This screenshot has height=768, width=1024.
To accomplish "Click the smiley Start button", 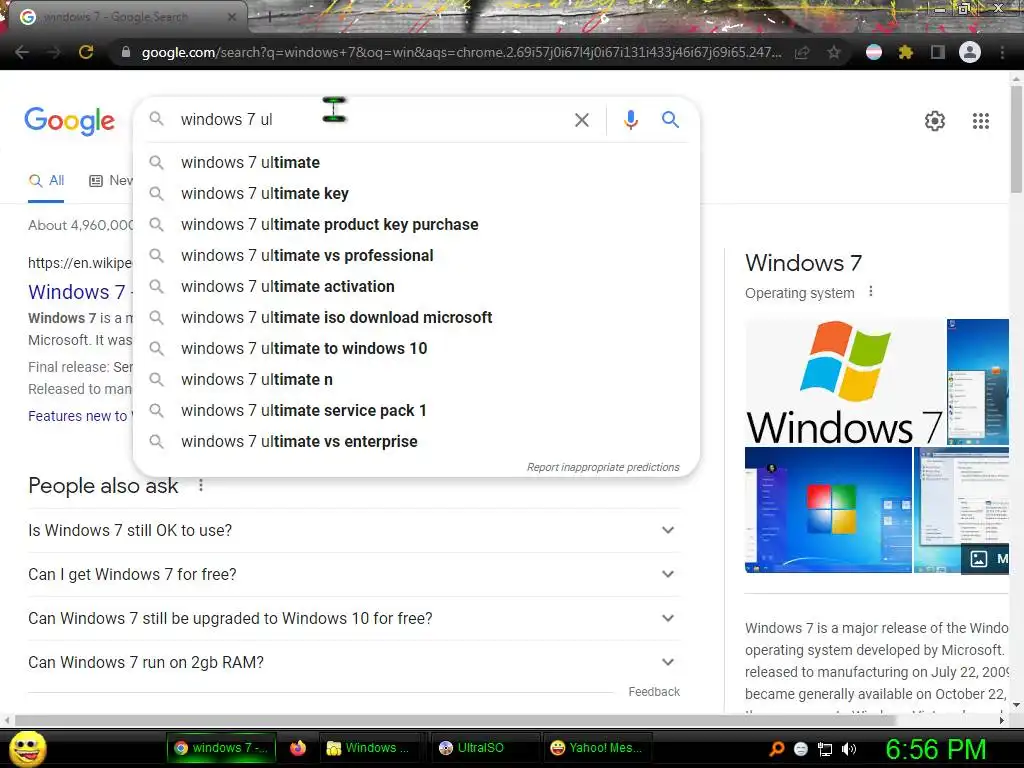I will tap(27, 748).
